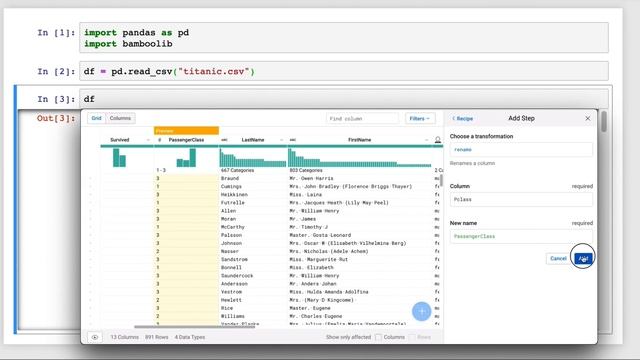The height and width of the screenshot is (360, 640).
Task: Enable the Columns checkbox for Show only affected
Action: pos(378,337)
